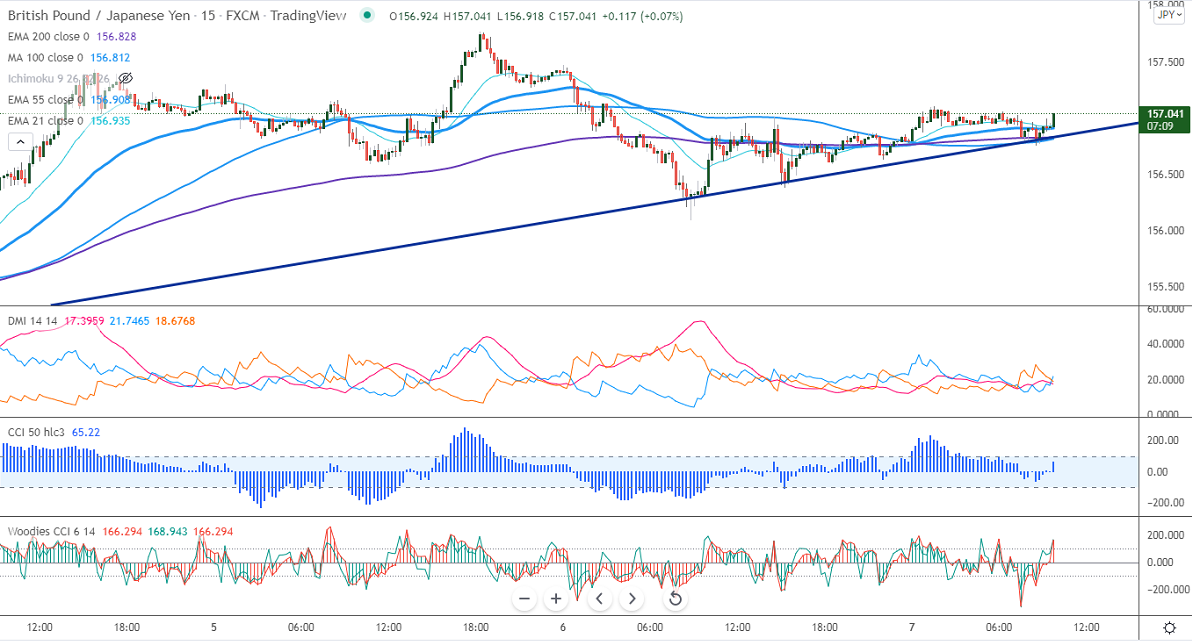The image size is (1192, 643).
Task: Zoom out with the minus button
Action: pos(525,599)
